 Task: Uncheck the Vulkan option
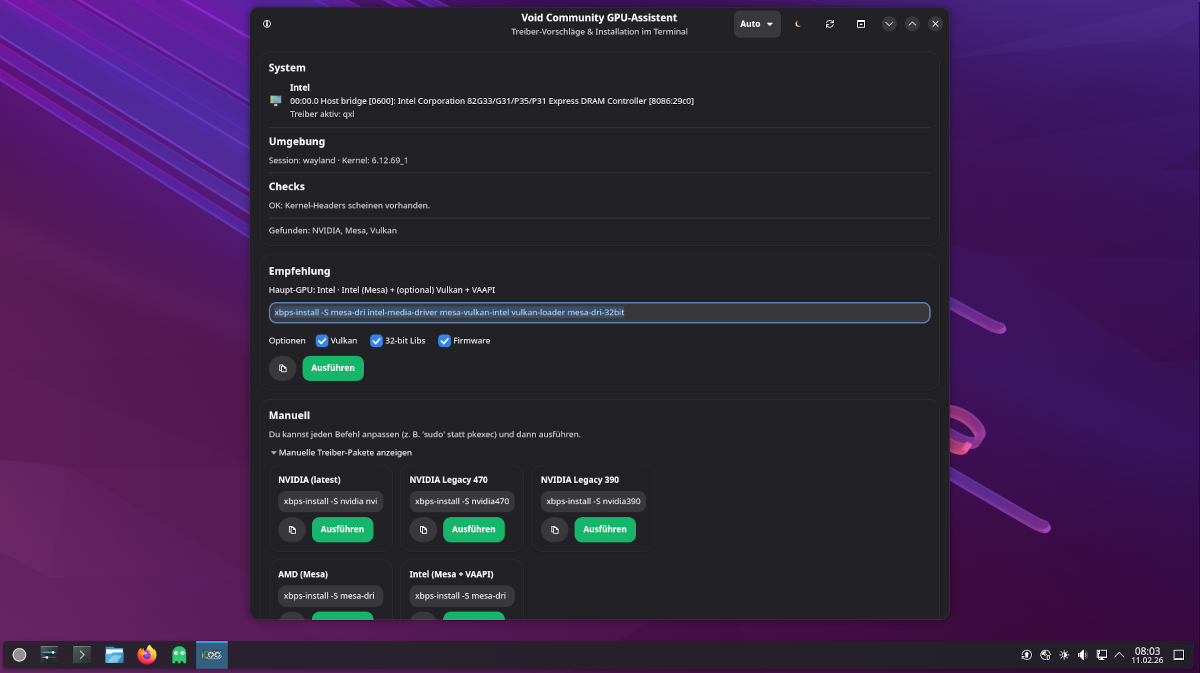pyautogui.click(x=322, y=341)
